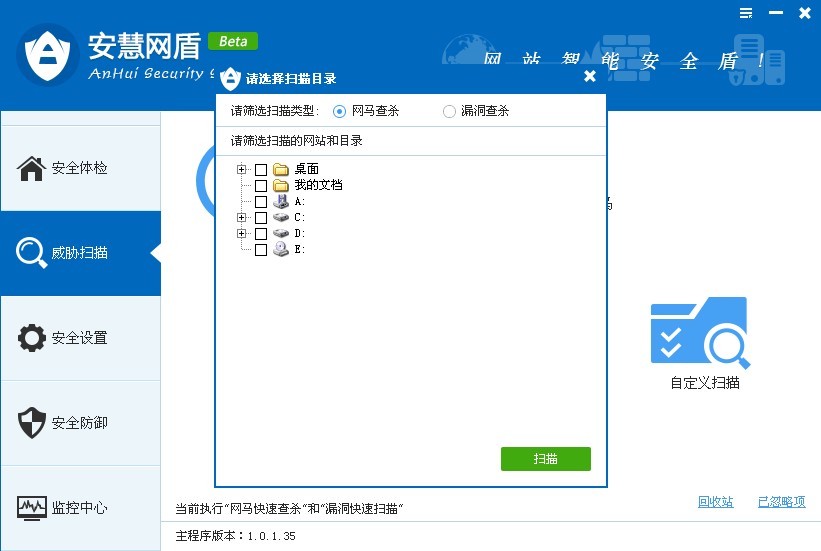Click the monitor icon for 监控中心
Screen dimensions: 821x551
32,508
